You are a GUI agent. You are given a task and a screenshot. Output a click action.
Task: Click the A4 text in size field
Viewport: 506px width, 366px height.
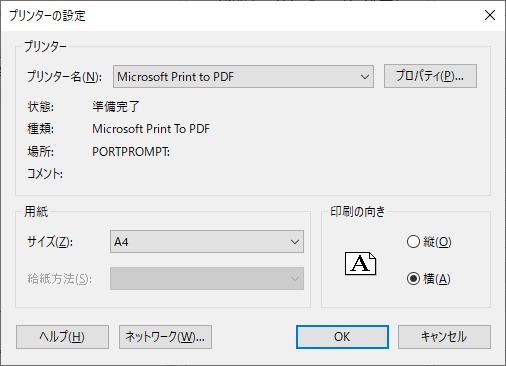(121, 242)
